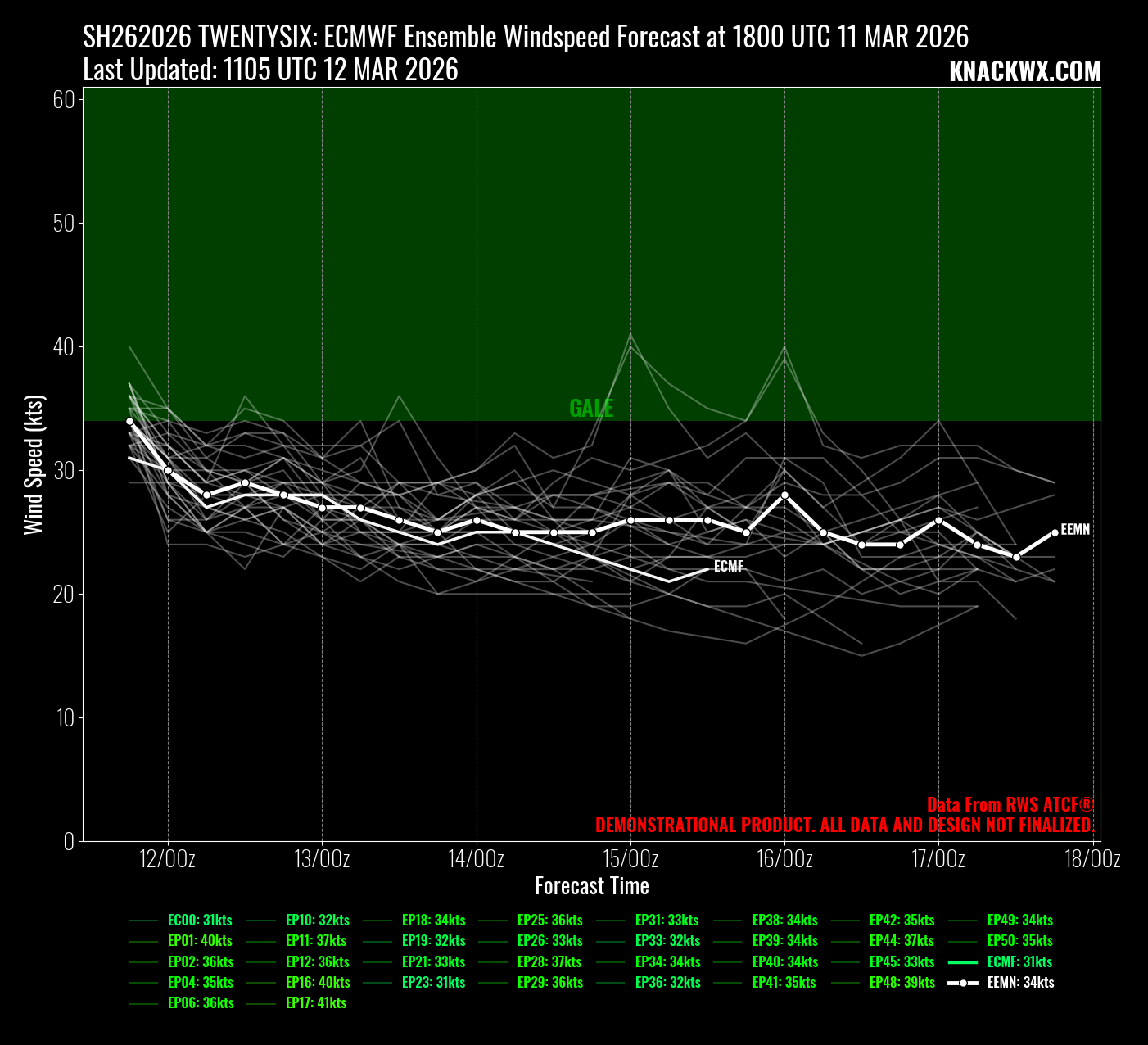Click the EP17: 41kts legend entry
Viewport: 1148px width, 1045px height.
[315, 1003]
